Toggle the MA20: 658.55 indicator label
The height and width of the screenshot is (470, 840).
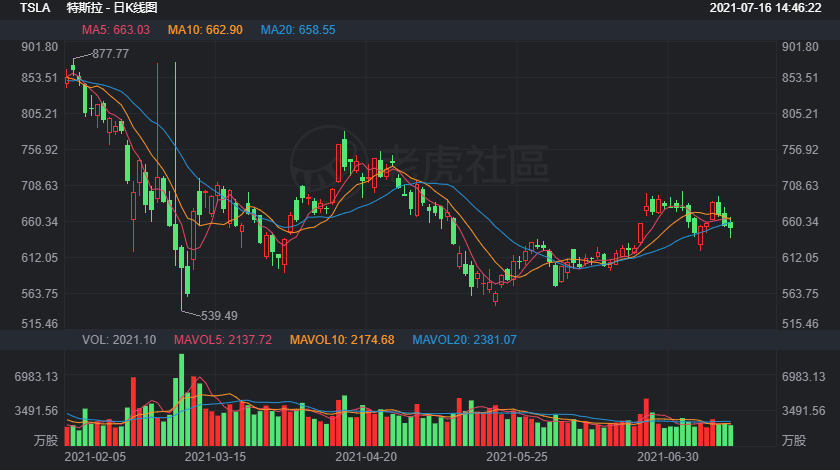pyautogui.click(x=298, y=30)
